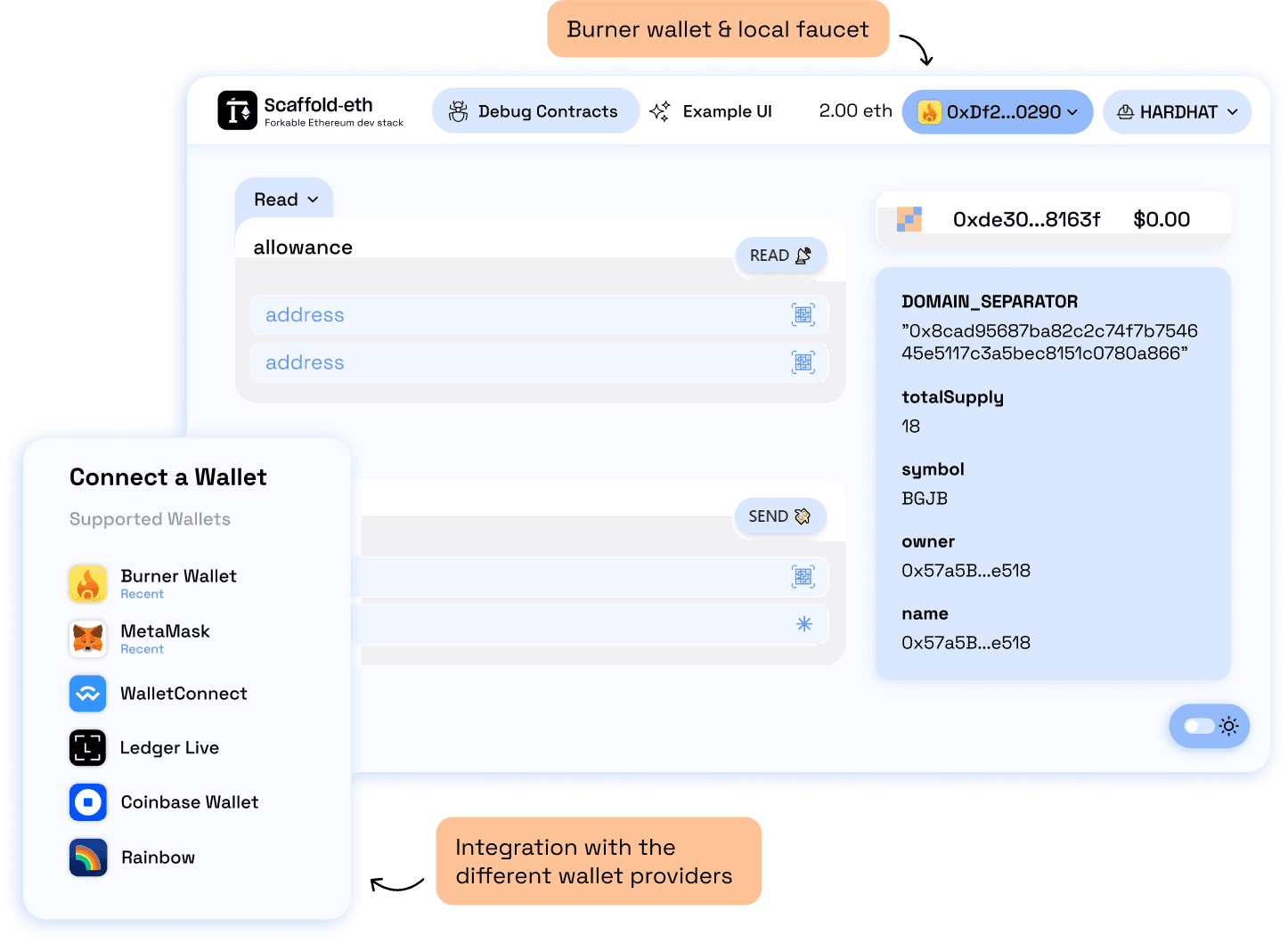Click the DOMAIN_SEPARATOR hash value
1288x943 pixels.
click(1049, 342)
